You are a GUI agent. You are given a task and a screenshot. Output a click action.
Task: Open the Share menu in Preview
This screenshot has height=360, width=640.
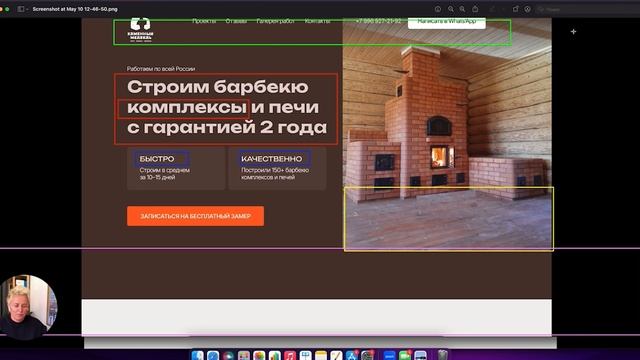475,9
